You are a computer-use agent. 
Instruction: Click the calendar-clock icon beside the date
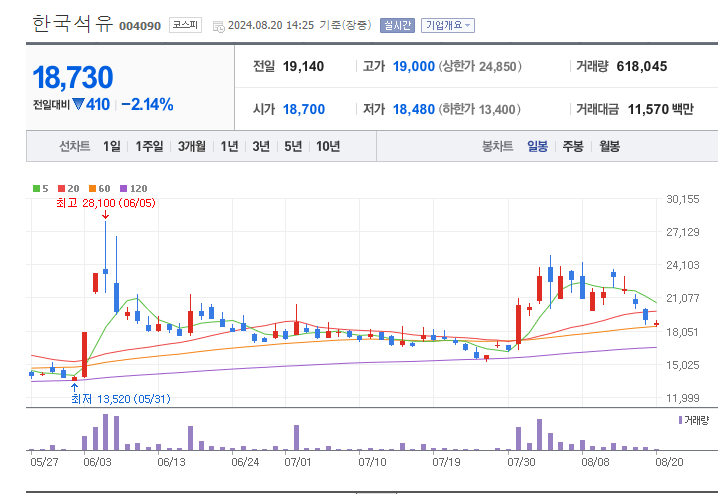click(218, 27)
